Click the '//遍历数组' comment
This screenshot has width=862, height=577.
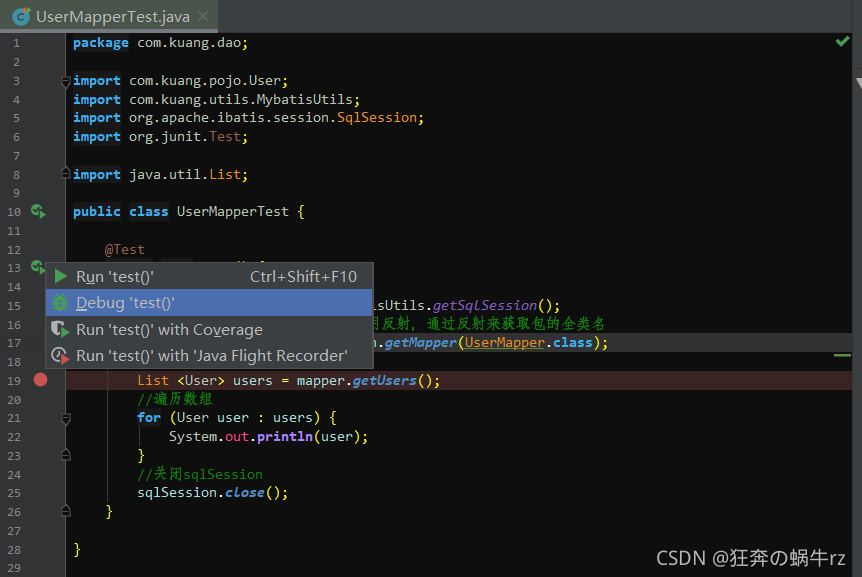click(x=175, y=399)
